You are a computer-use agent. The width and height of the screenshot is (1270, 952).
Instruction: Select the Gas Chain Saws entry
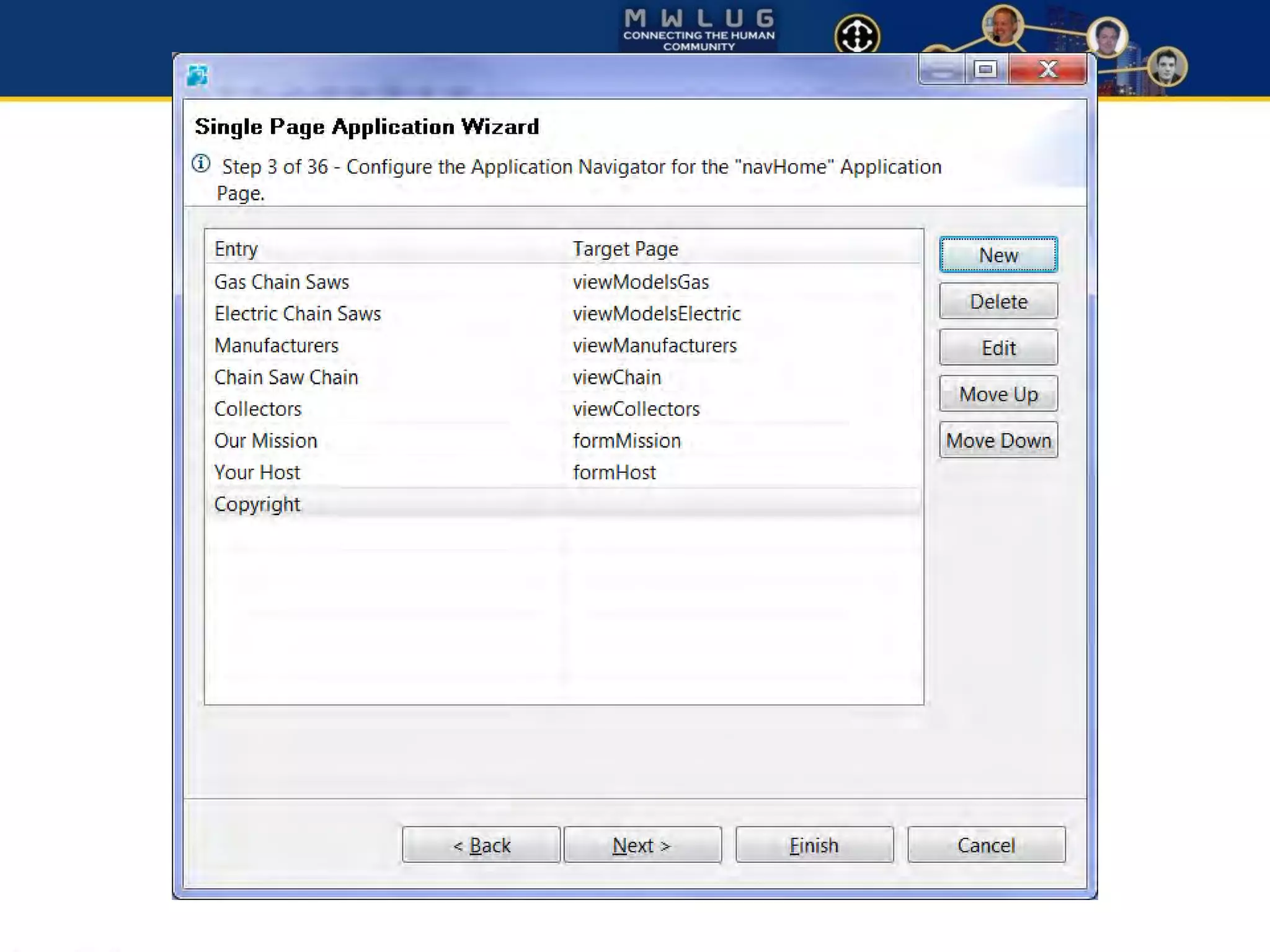[x=282, y=282]
